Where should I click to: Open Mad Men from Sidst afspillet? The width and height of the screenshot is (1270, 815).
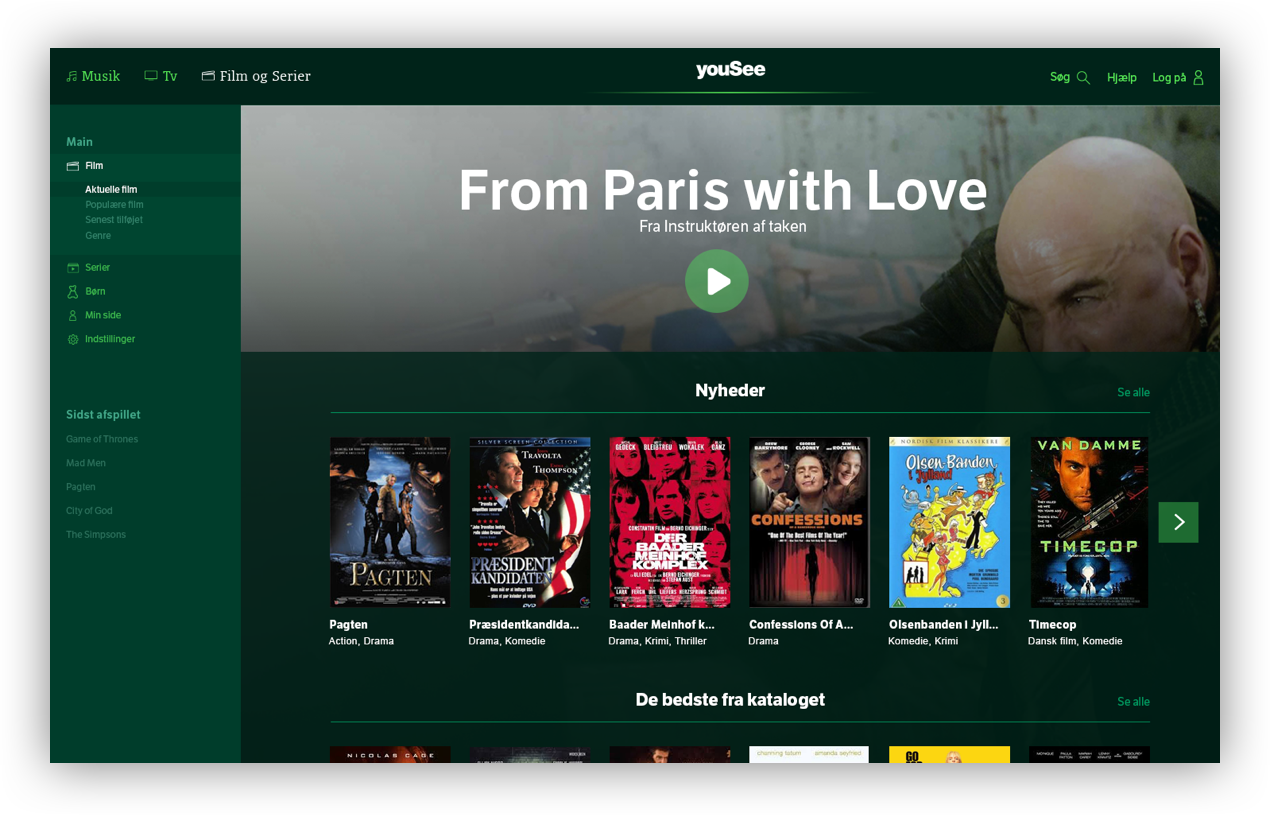(86, 463)
